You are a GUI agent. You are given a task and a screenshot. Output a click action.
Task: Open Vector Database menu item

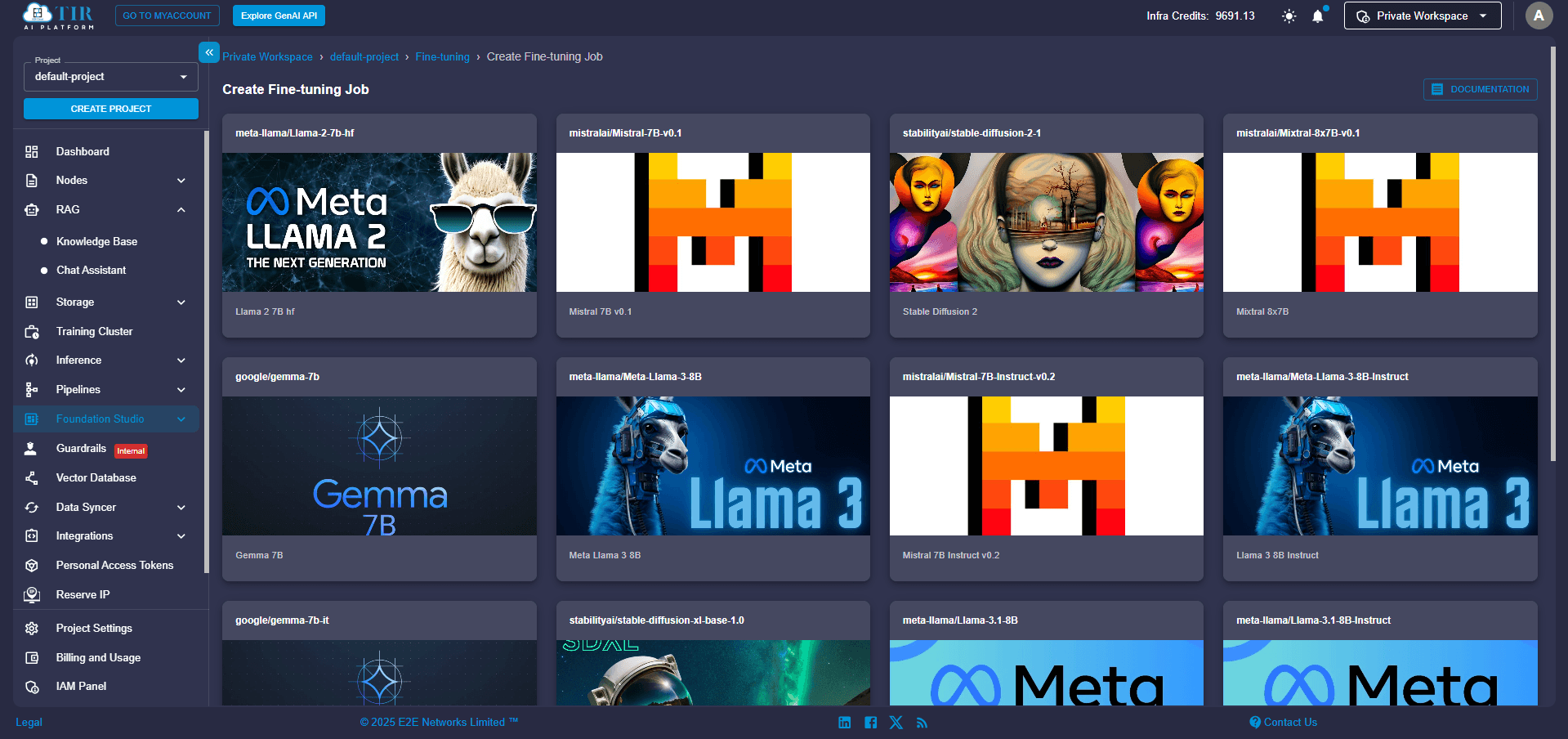[x=96, y=478]
